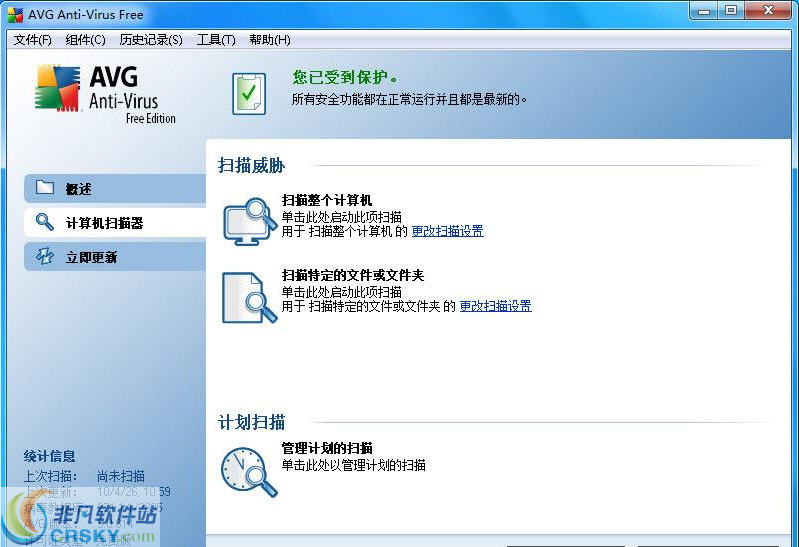Click the magnifier icon beside 计算机扫描器
This screenshot has height=547, width=799.
tap(44, 222)
